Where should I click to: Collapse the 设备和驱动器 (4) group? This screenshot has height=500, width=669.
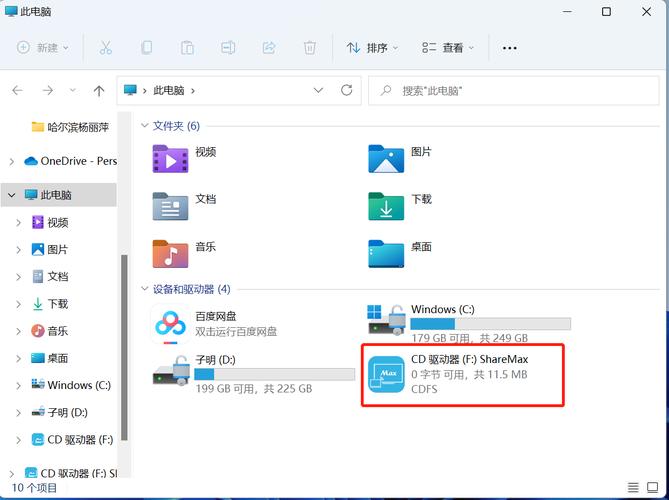(x=144, y=289)
